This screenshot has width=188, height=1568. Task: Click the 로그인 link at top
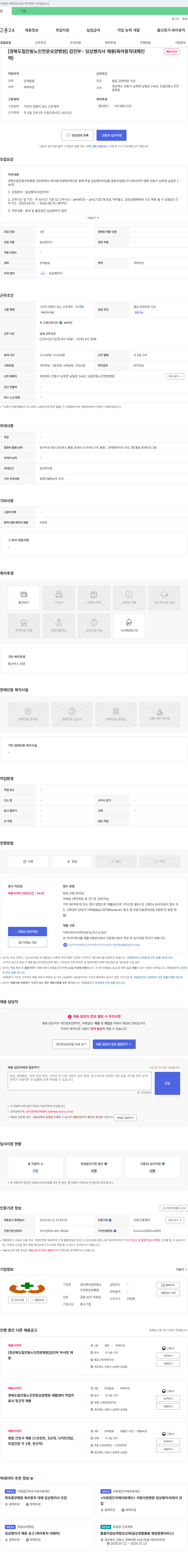tap(175, 19)
